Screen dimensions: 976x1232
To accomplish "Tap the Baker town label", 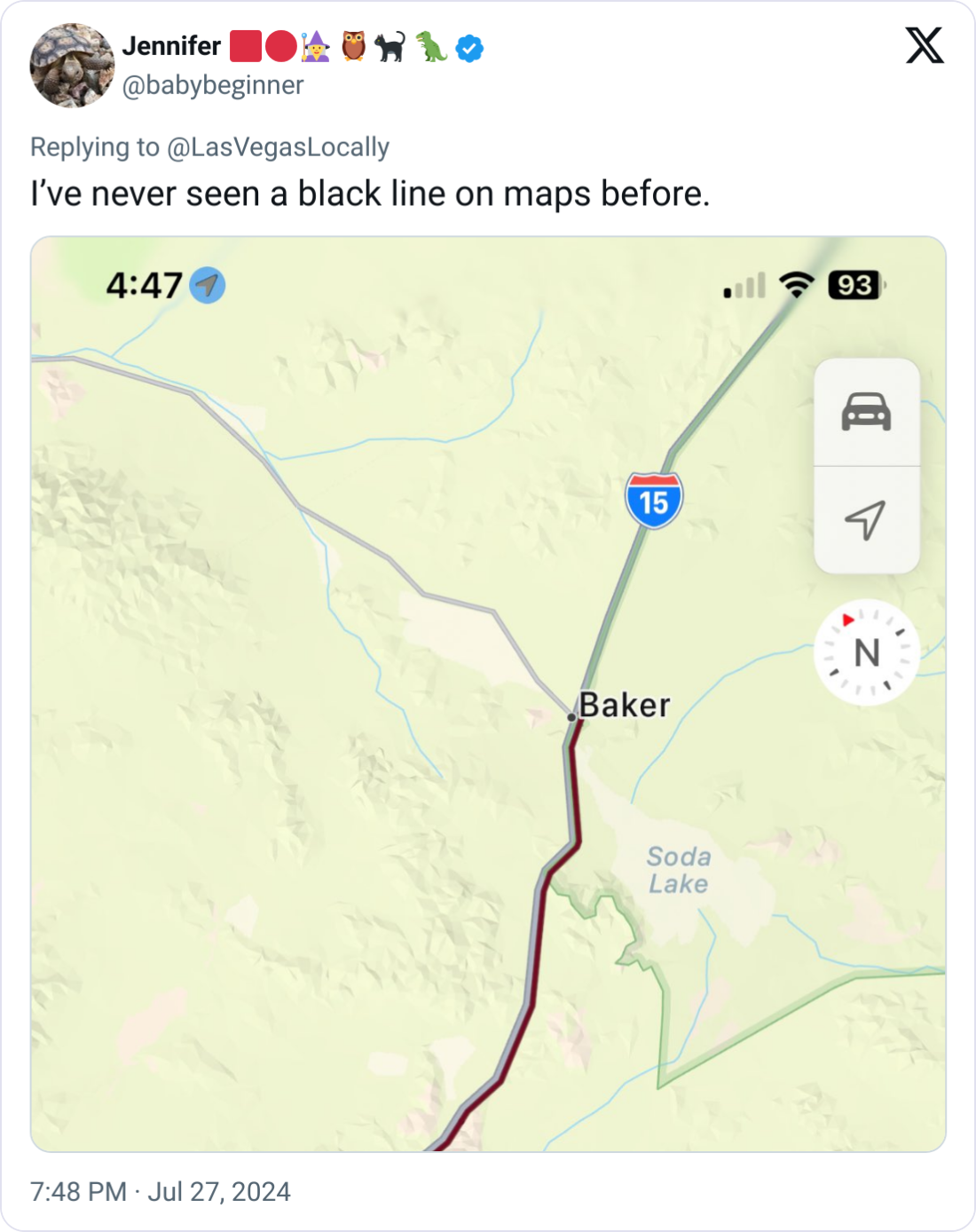I will 625,706.
